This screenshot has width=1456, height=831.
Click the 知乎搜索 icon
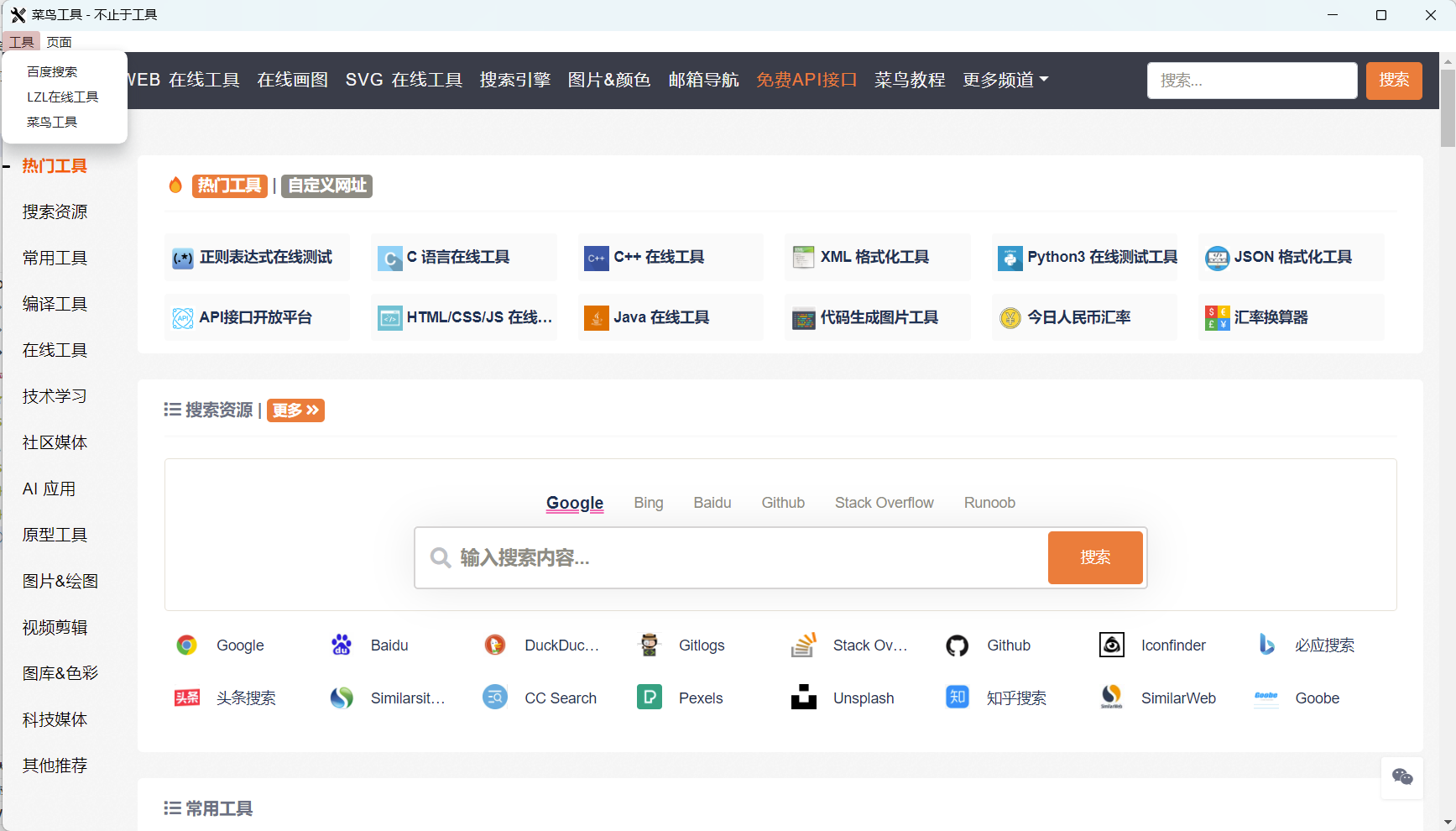pos(958,698)
